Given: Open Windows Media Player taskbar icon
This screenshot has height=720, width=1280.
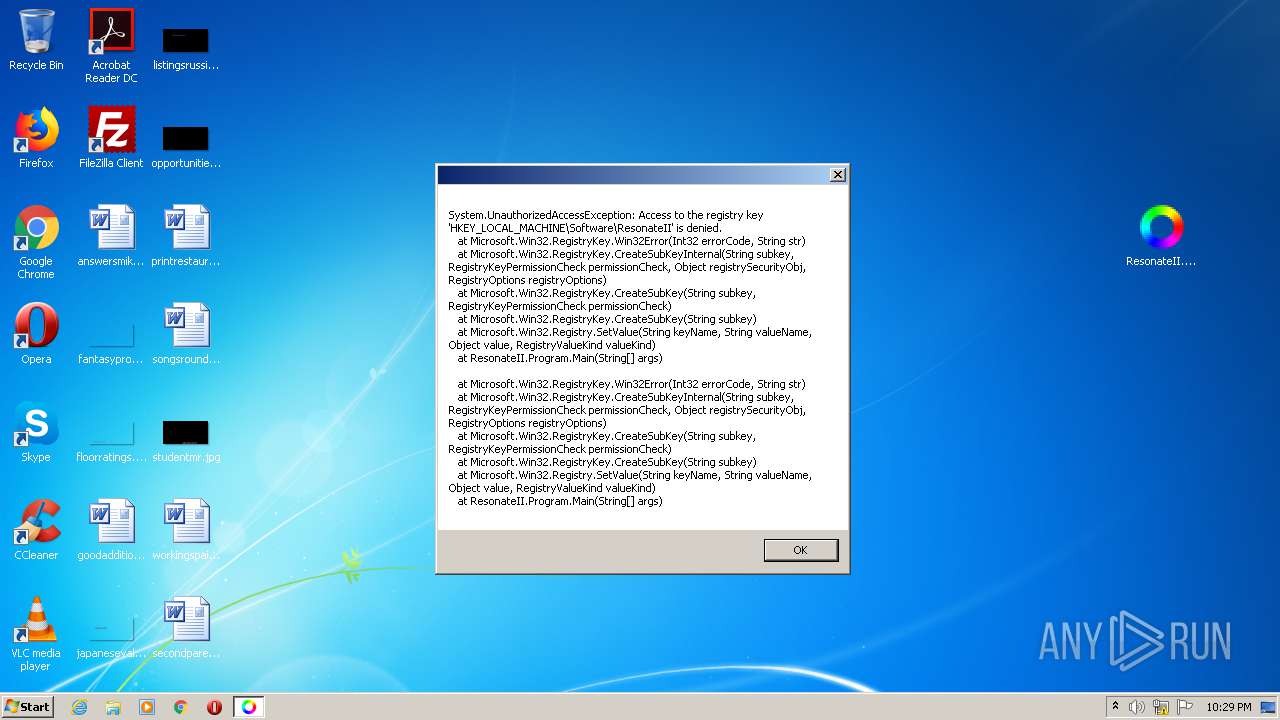Looking at the screenshot, I should 147,707.
